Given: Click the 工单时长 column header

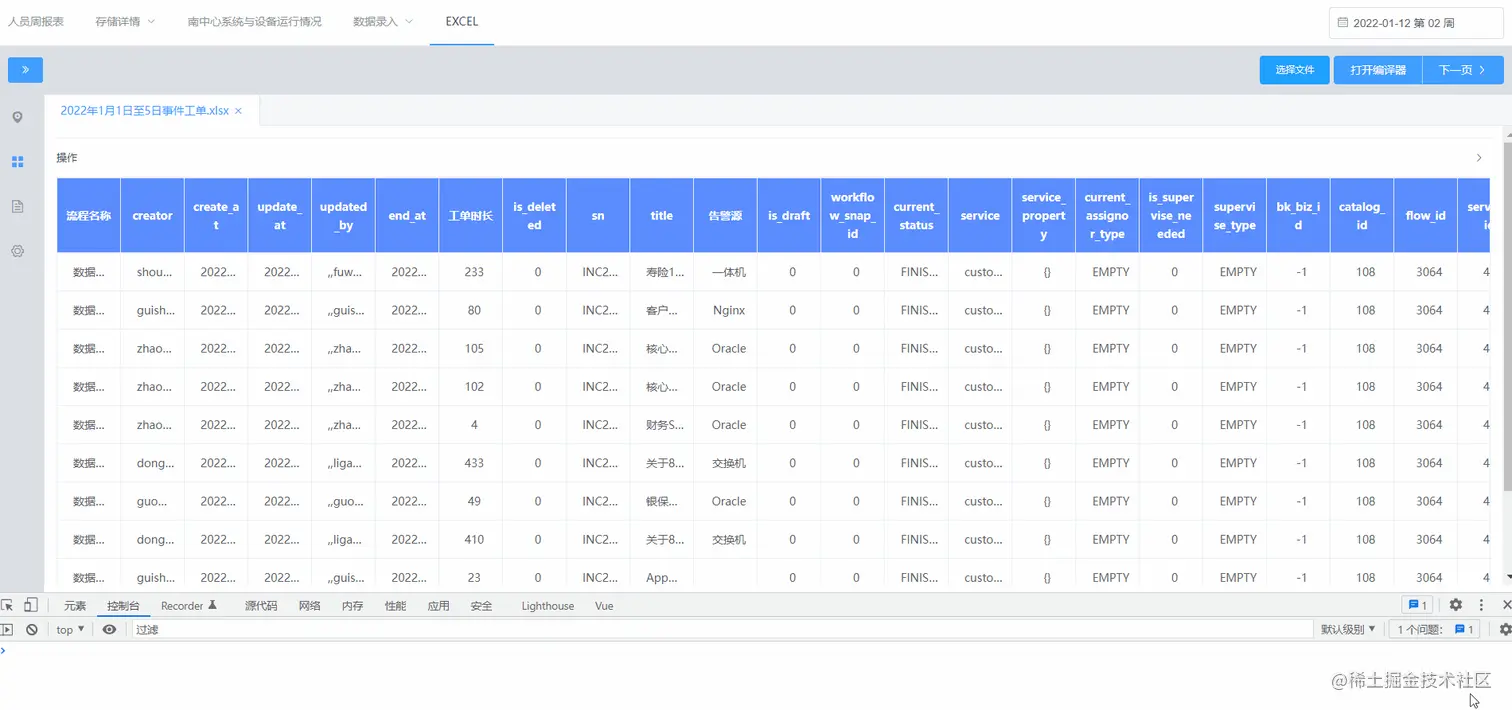Looking at the screenshot, I should (x=470, y=216).
